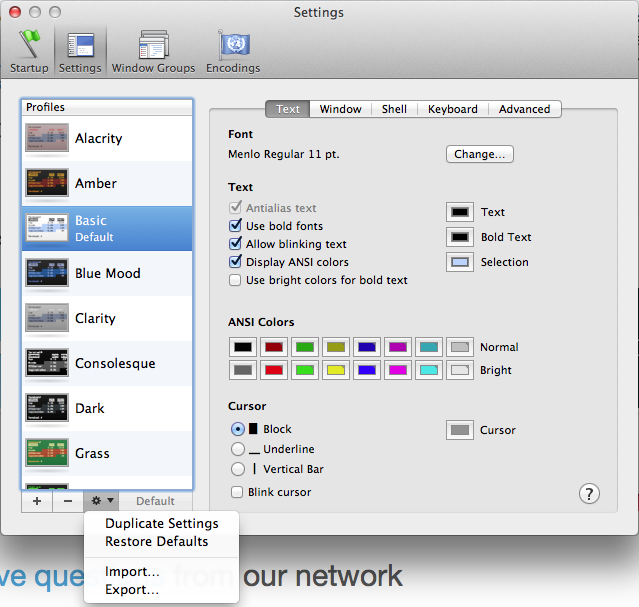This screenshot has height=607, width=639.
Task: Open the Cursor color well
Action: [x=460, y=430]
